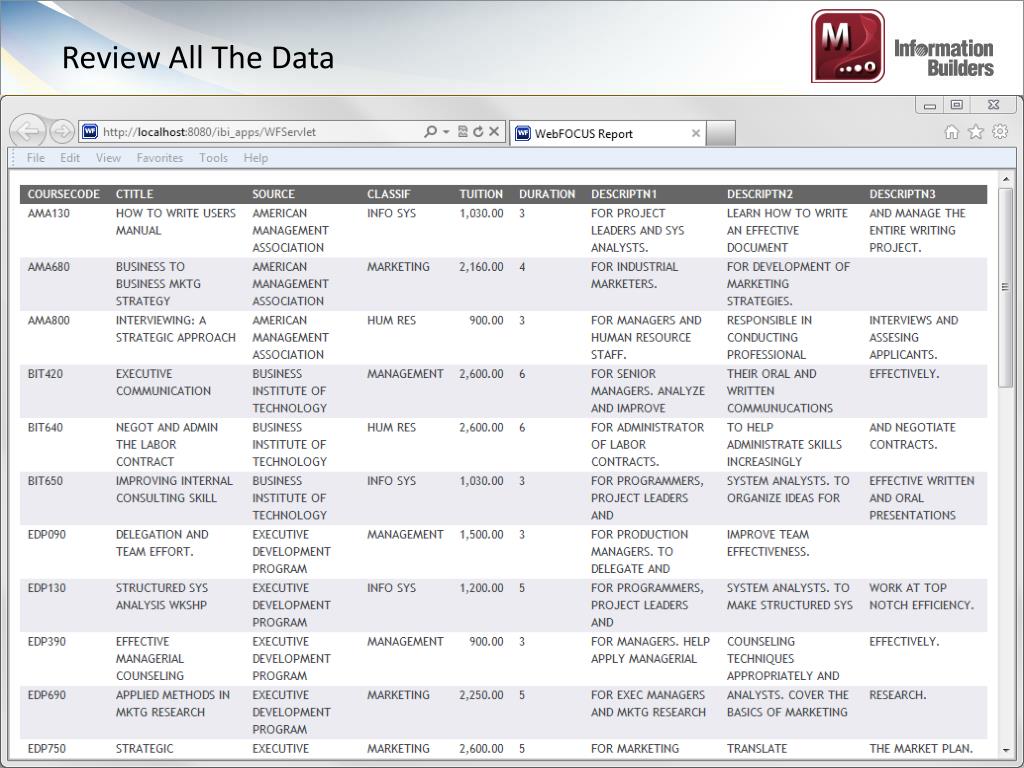Screen dimensions: 1024x768
Task: Click the CTITLE column header
Action: coord(135,194)
